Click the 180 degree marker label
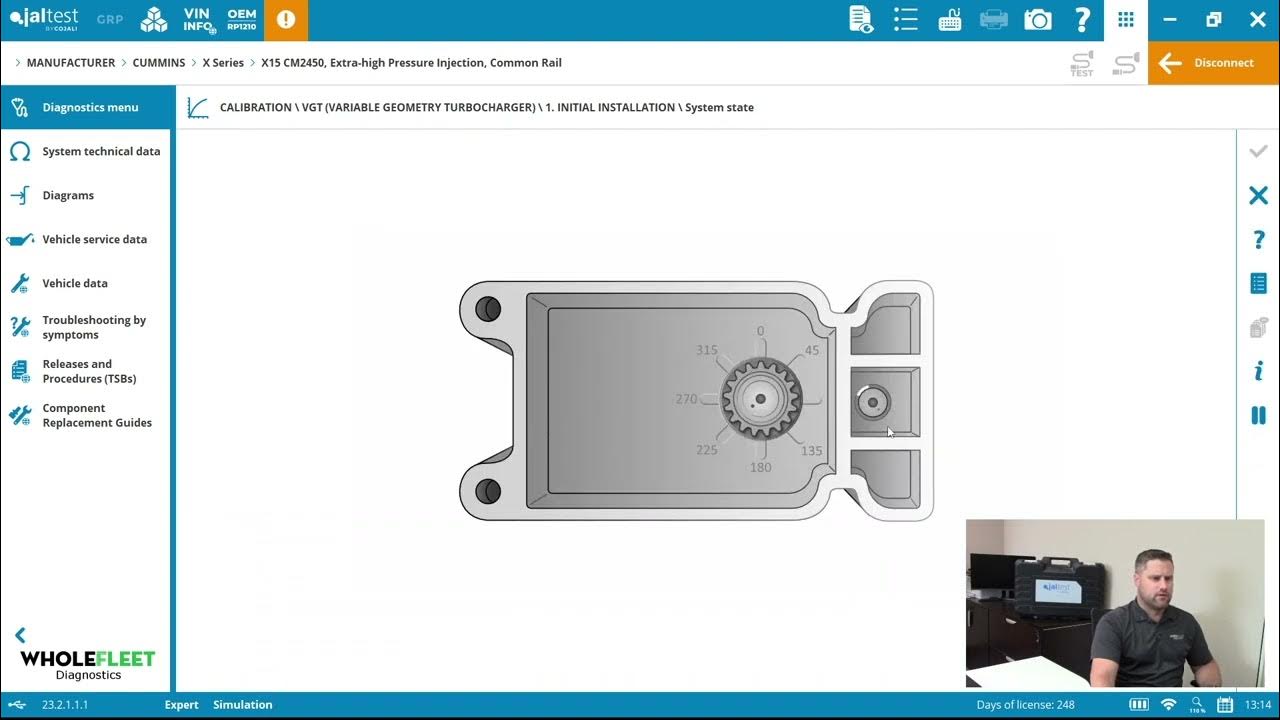 click(x=761, y=467)
